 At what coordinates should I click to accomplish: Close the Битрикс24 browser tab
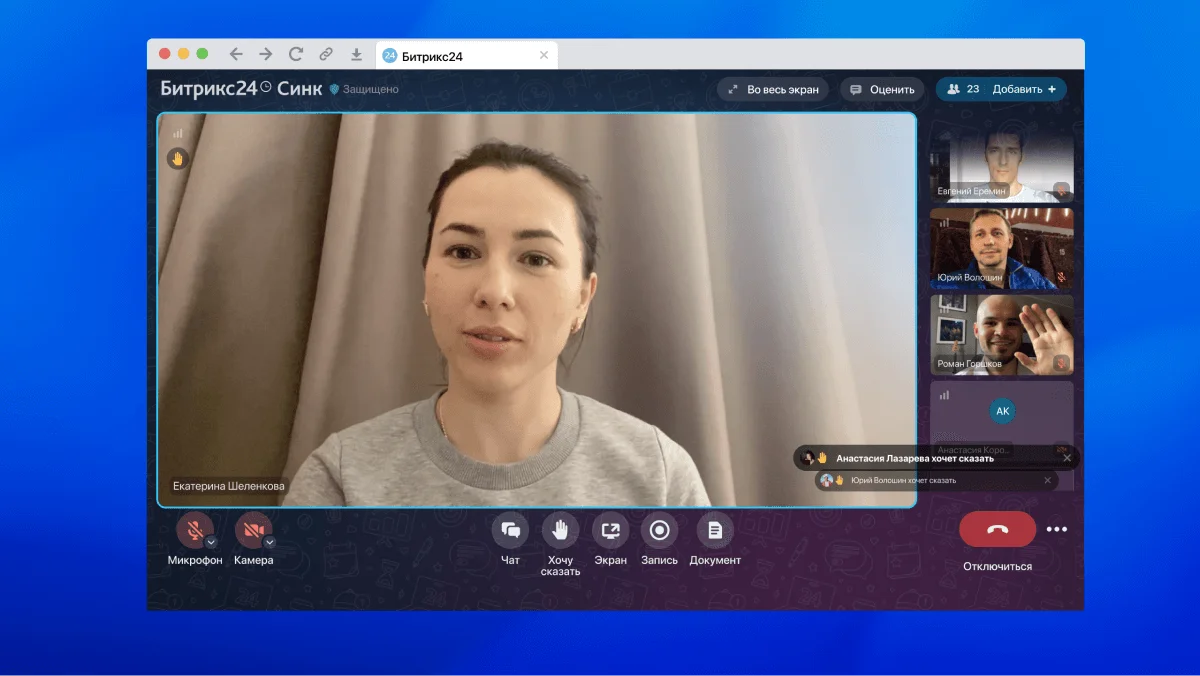(x=544, y=56)
